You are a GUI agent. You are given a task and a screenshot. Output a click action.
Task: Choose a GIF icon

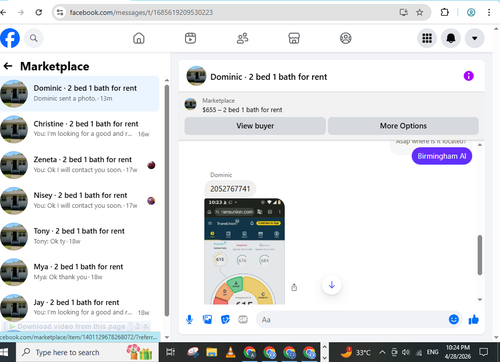tap(243, 320)
